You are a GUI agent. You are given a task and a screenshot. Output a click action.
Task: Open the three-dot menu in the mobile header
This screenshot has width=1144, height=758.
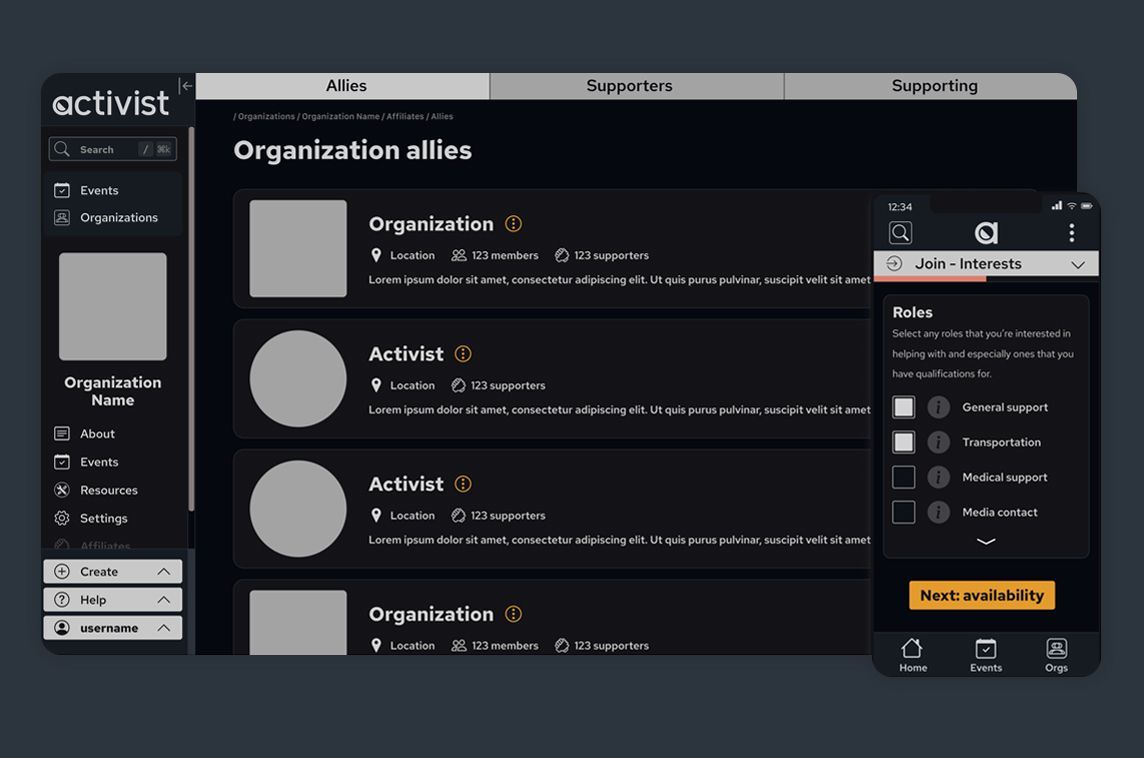(1071, 233)
